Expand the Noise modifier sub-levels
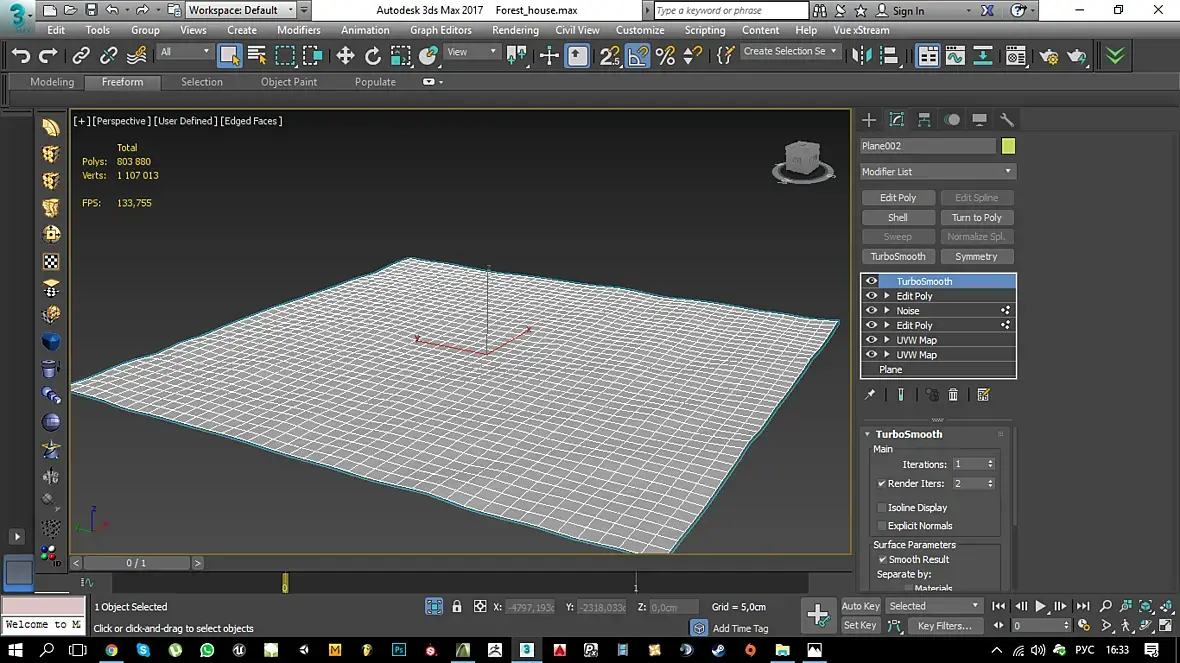1180x663 pixels. pos(886,311)
